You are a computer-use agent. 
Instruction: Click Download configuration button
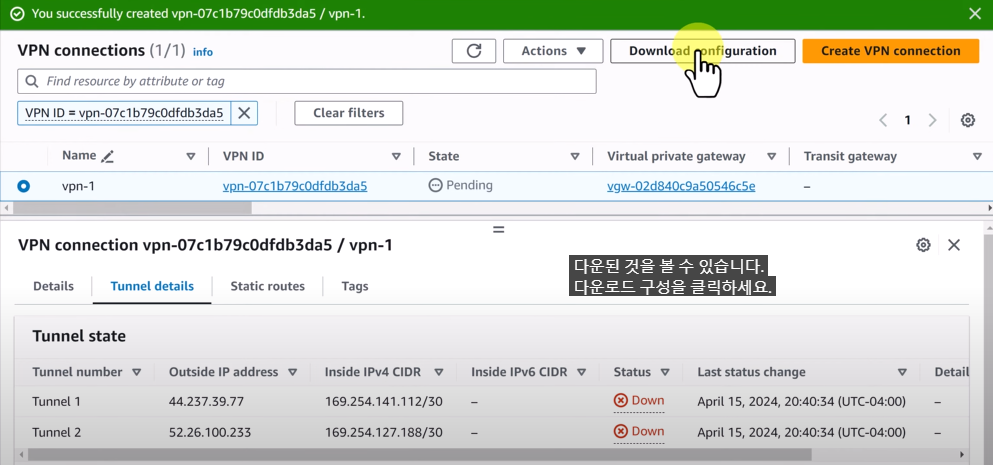[702, 51]
